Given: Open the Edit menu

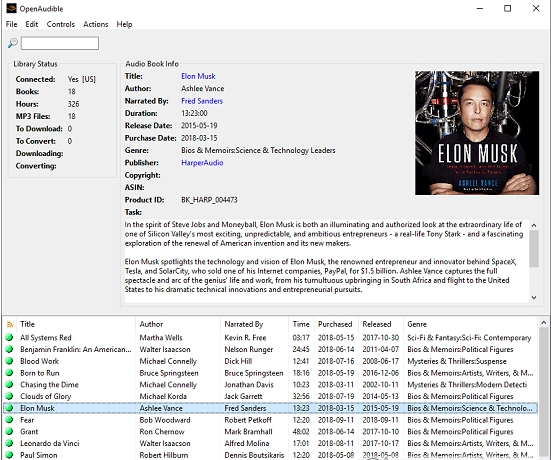Looking at the screenshot, I should [x=32, y=24].
